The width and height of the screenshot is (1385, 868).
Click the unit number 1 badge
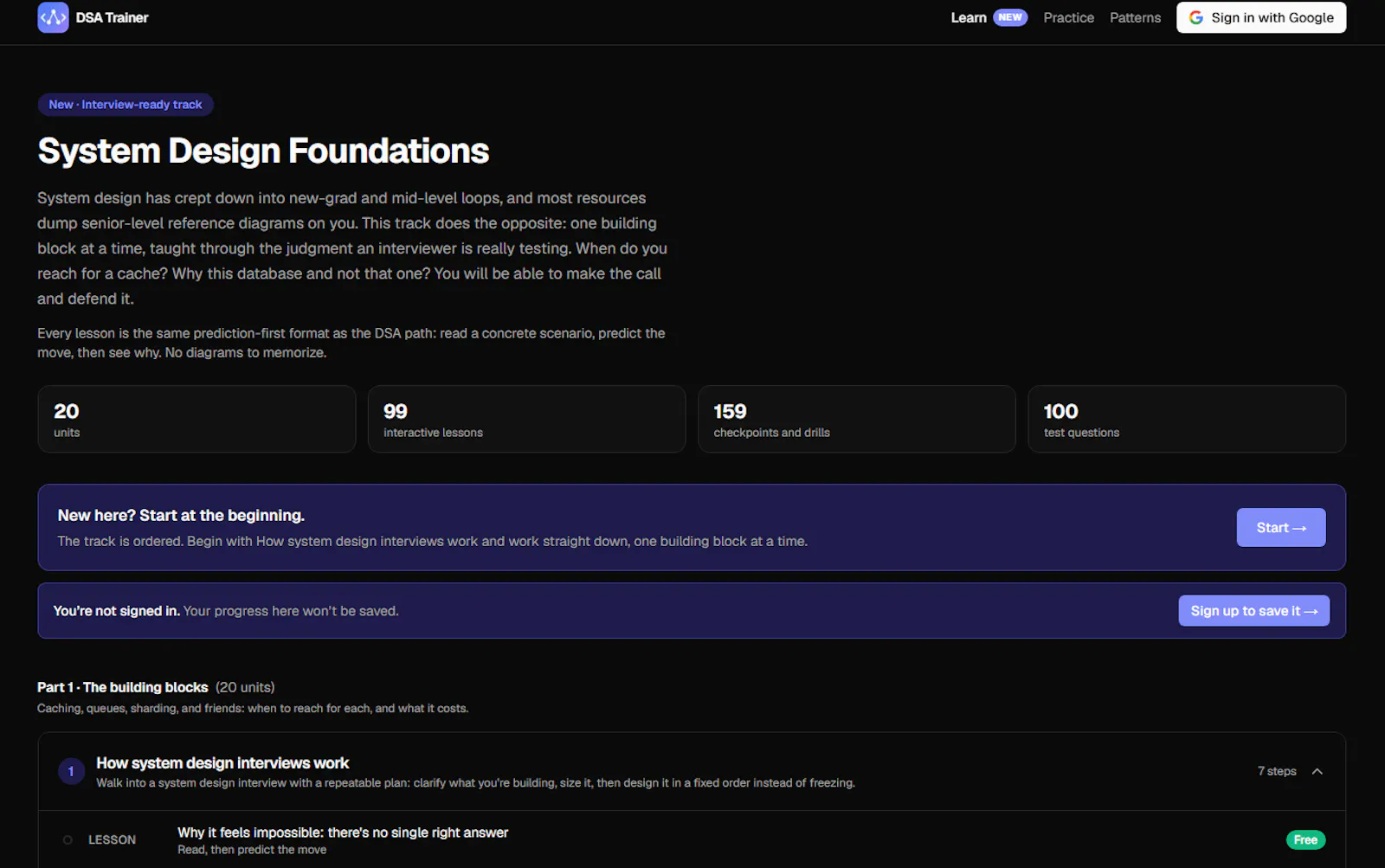tap(71, 771)
